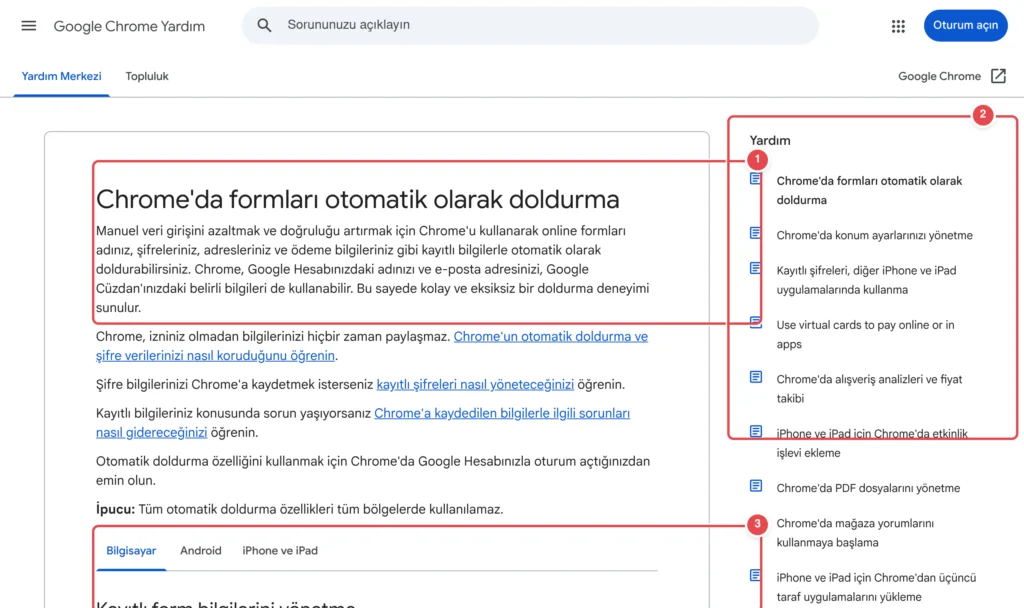The height and width of the screenshot is (608, 1024).
Task: Click the document icon beside 'Chrome'da konum ayarlarınızı yönetme'
Action: 756,233
